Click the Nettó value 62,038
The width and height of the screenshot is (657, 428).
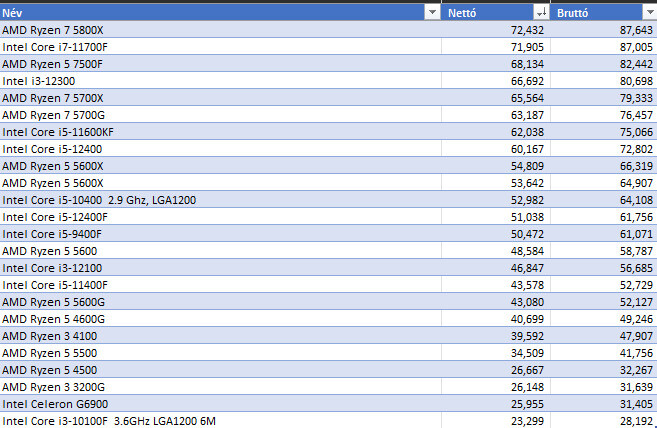click(x=527, y=132)
